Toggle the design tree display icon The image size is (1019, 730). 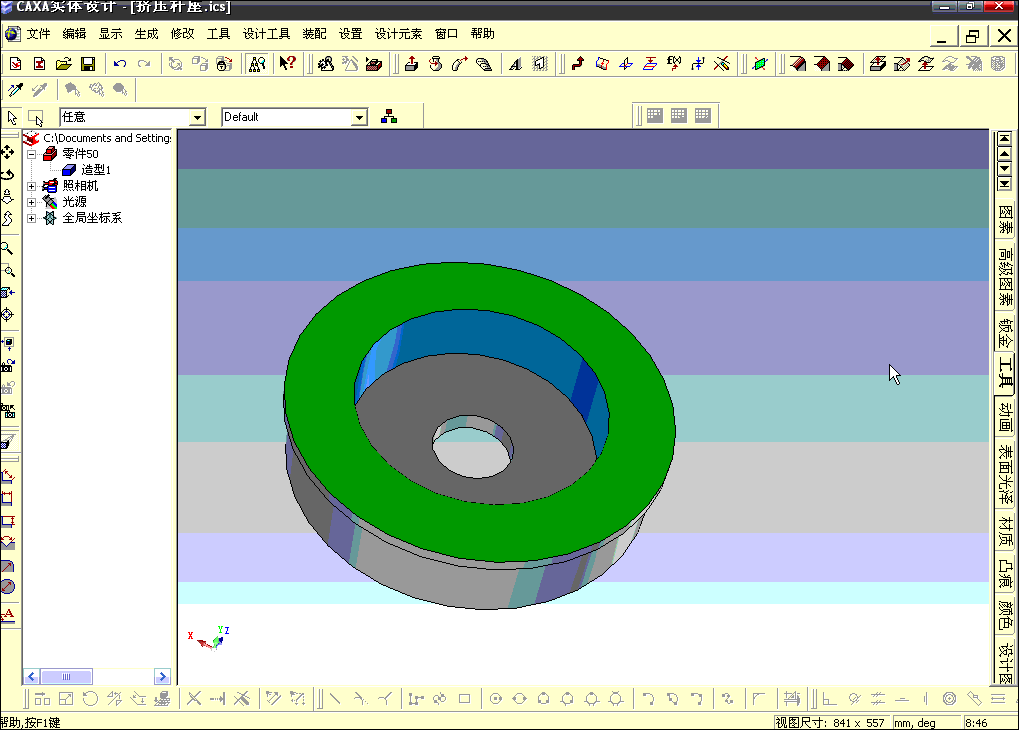[257, 64]
